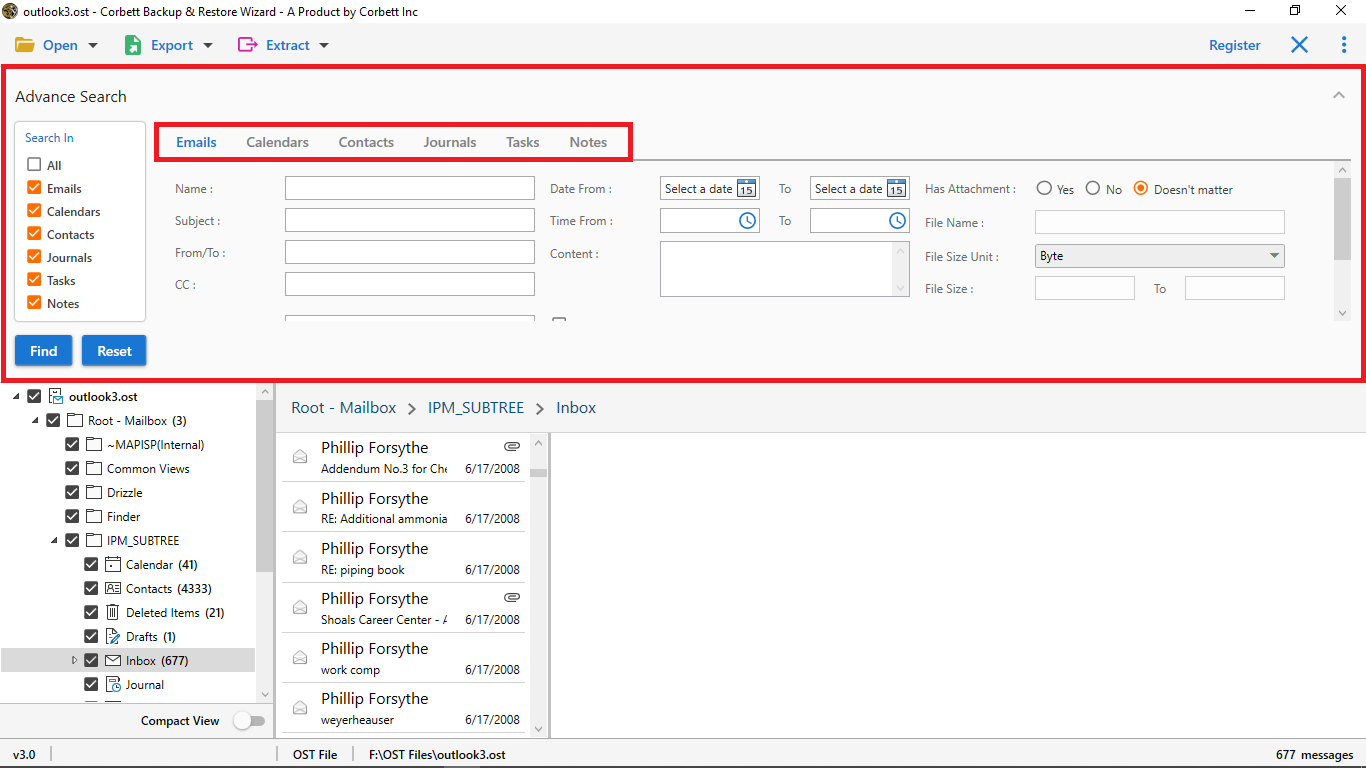Expand the Inbox folder tree node
The height and width of the screenshot is (768, 1366).
pyautogui.click(x=74, y=661)
